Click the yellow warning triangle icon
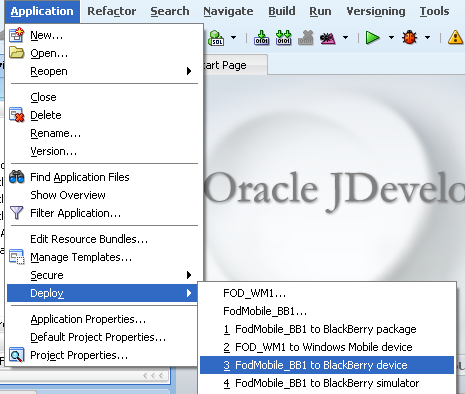 [456, 38]
